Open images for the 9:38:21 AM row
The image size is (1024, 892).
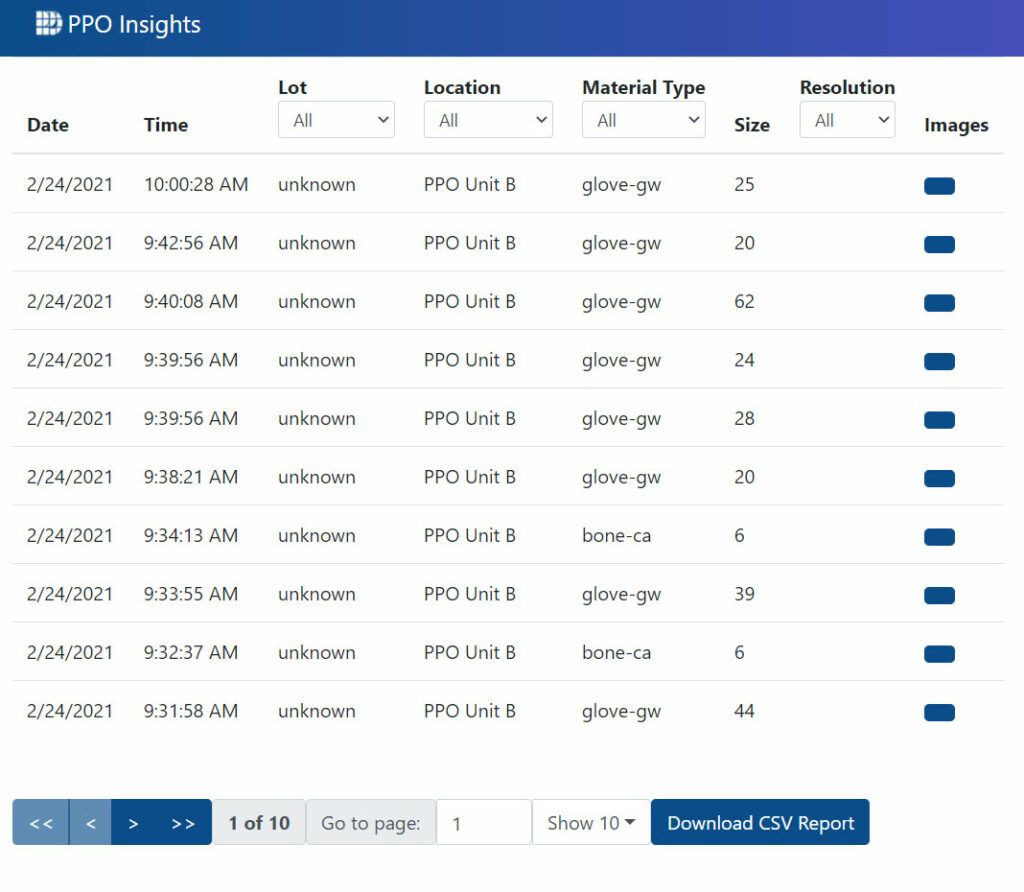pos(939,479)
